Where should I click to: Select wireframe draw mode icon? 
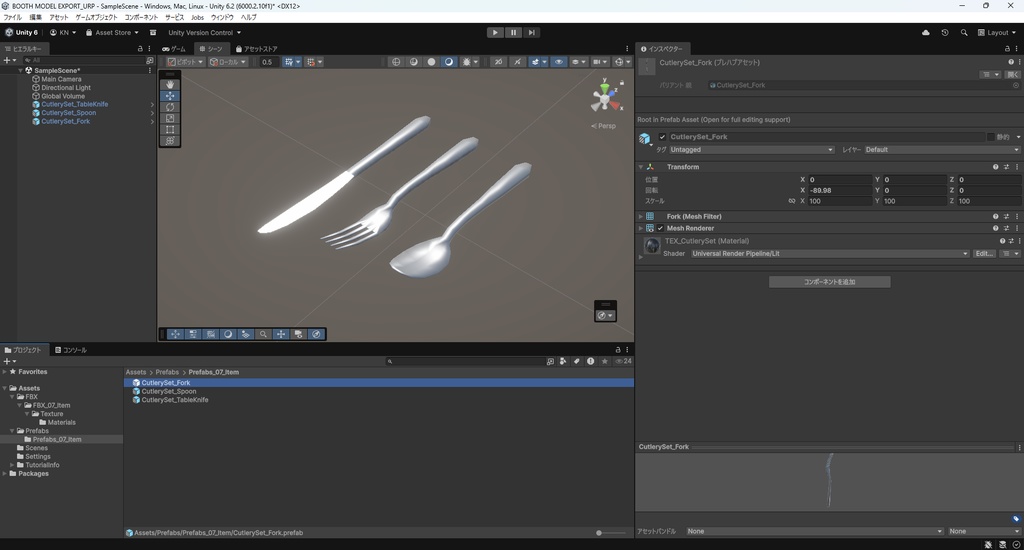point(396,62)
